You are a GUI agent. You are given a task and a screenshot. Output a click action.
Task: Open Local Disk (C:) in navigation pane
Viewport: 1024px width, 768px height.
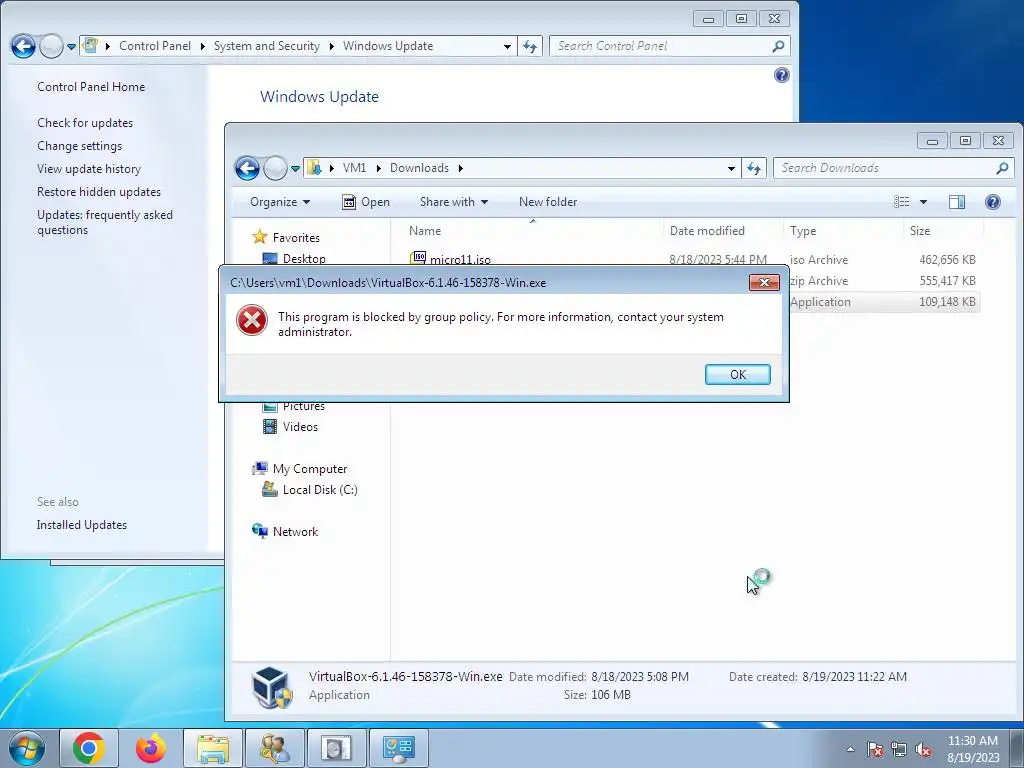pos(320,489)
